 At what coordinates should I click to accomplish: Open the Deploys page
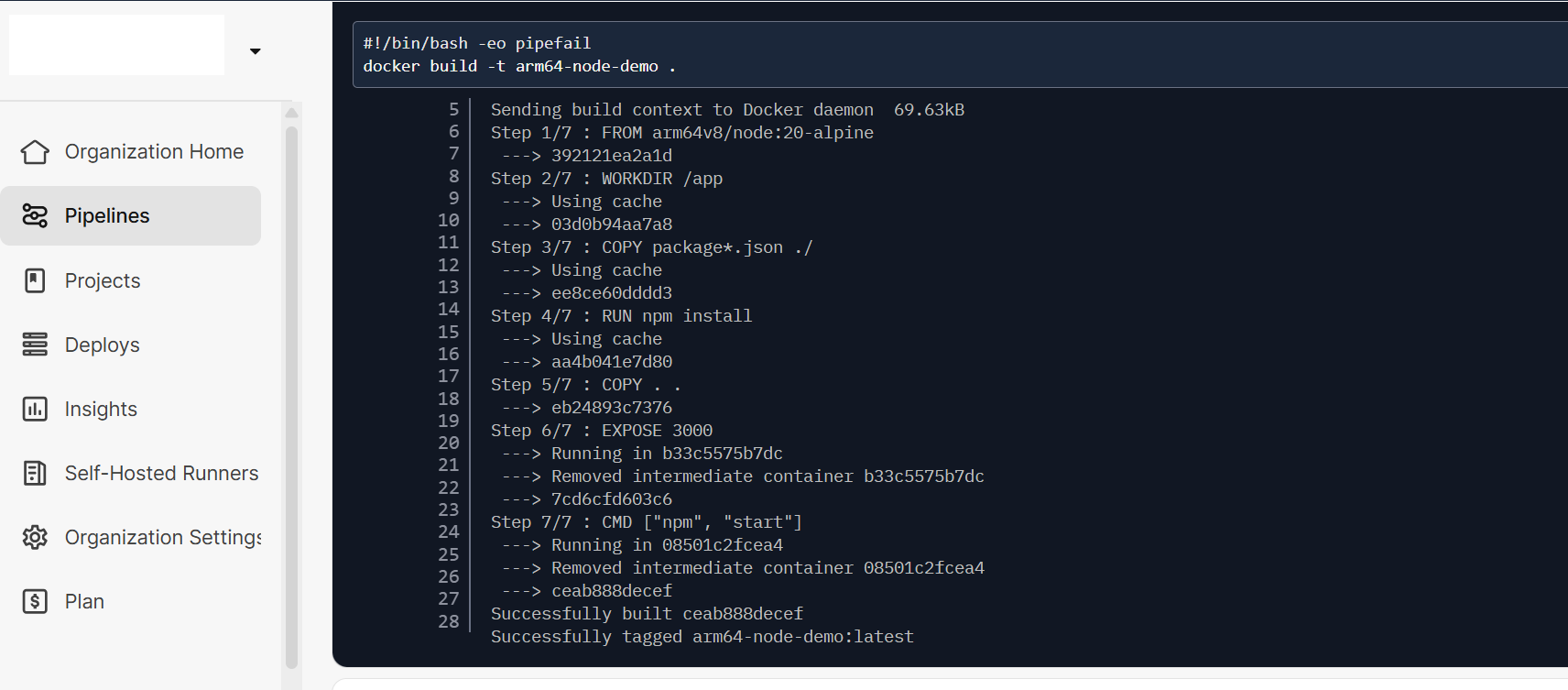click(x=102, y=345)
